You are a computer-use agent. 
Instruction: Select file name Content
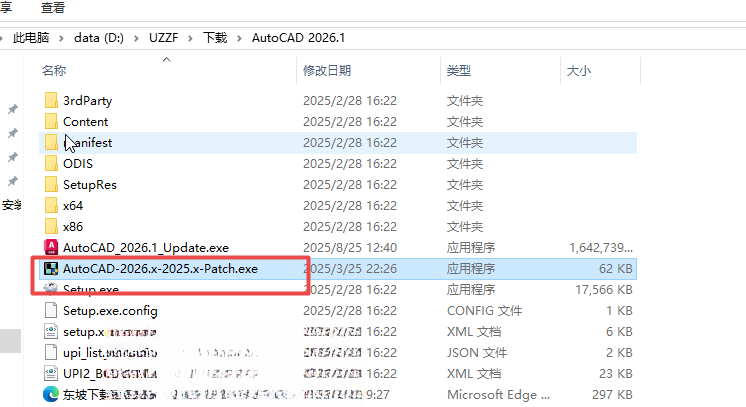(86, 121)
